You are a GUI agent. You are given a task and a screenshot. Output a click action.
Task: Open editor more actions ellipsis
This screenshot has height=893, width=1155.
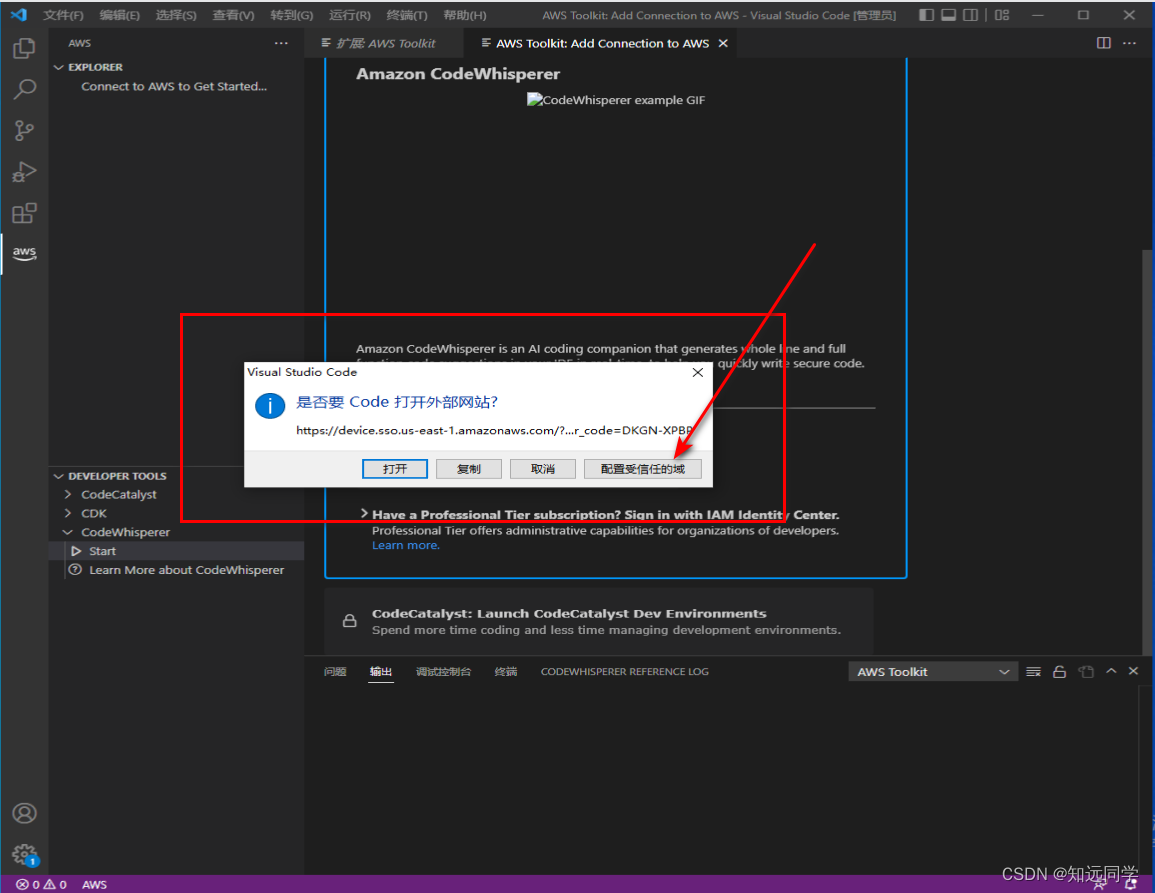coord(1129,43)
